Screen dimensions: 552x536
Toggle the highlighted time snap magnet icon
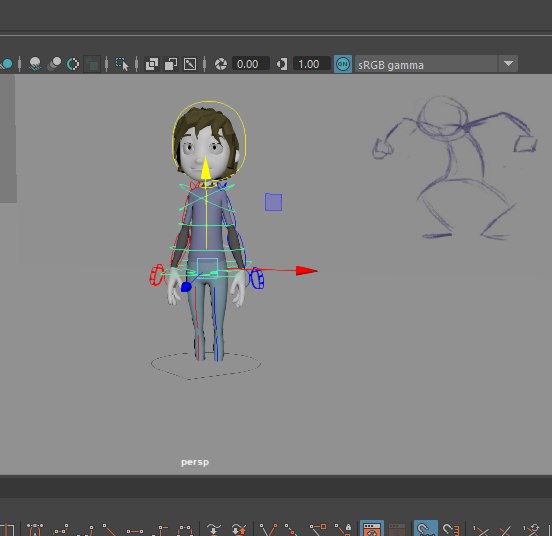click(426, 529)
